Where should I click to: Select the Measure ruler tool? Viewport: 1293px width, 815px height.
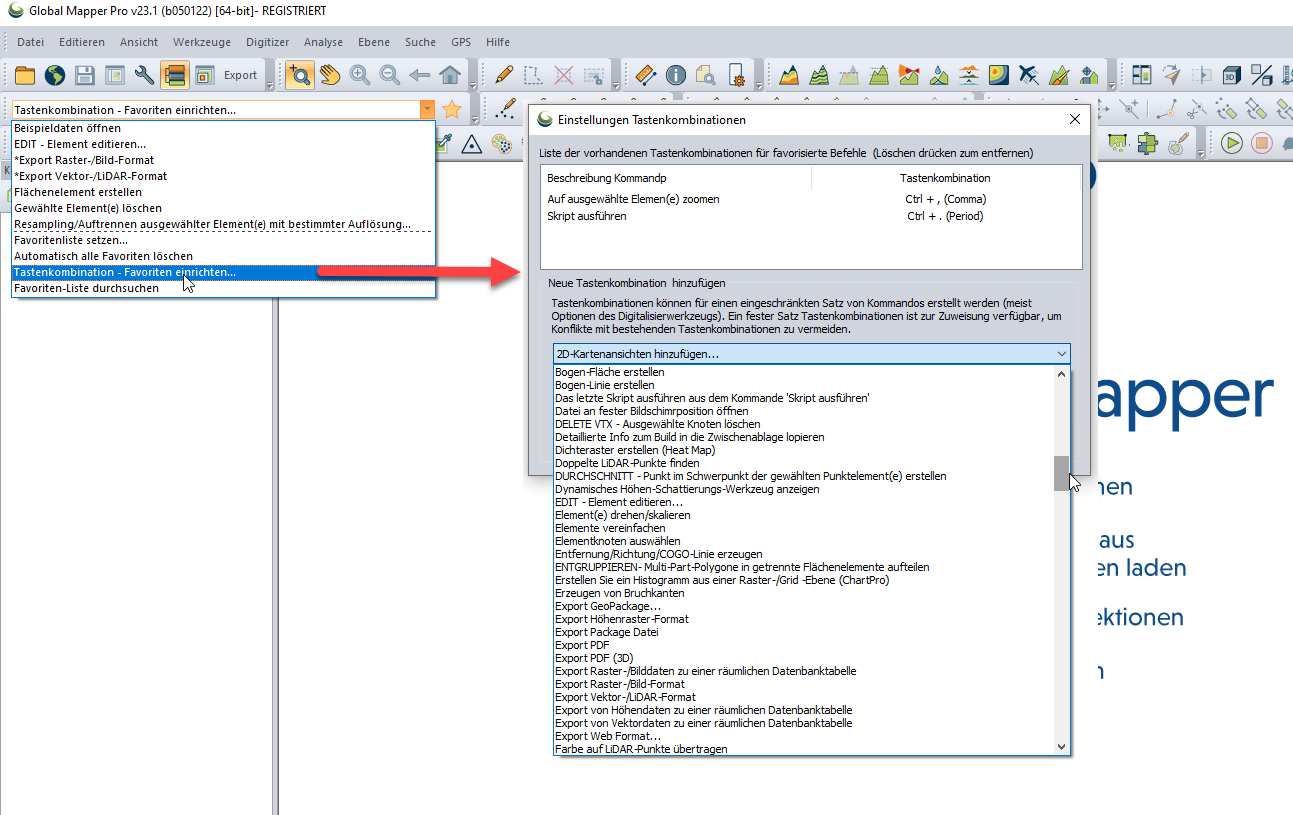tap(645, 75)
